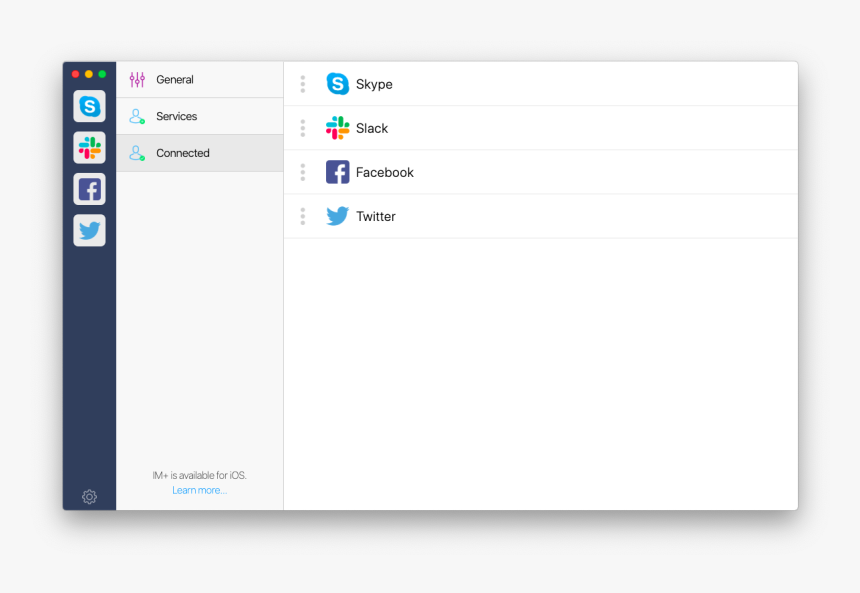
Task: Select the Skype row text
Action: tap(374, 84)
